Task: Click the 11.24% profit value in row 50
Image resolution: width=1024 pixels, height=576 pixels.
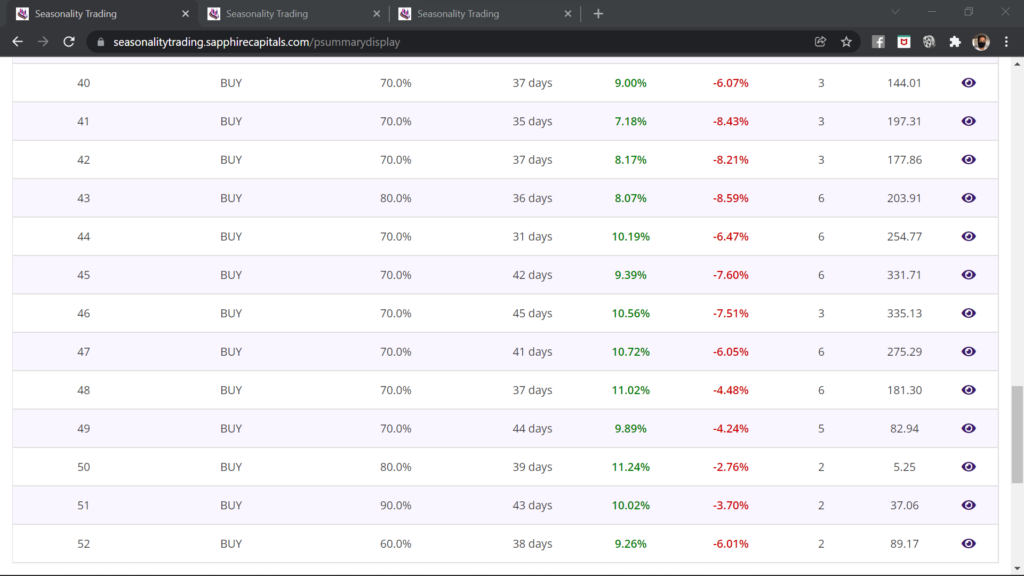Action: point(630,467)
